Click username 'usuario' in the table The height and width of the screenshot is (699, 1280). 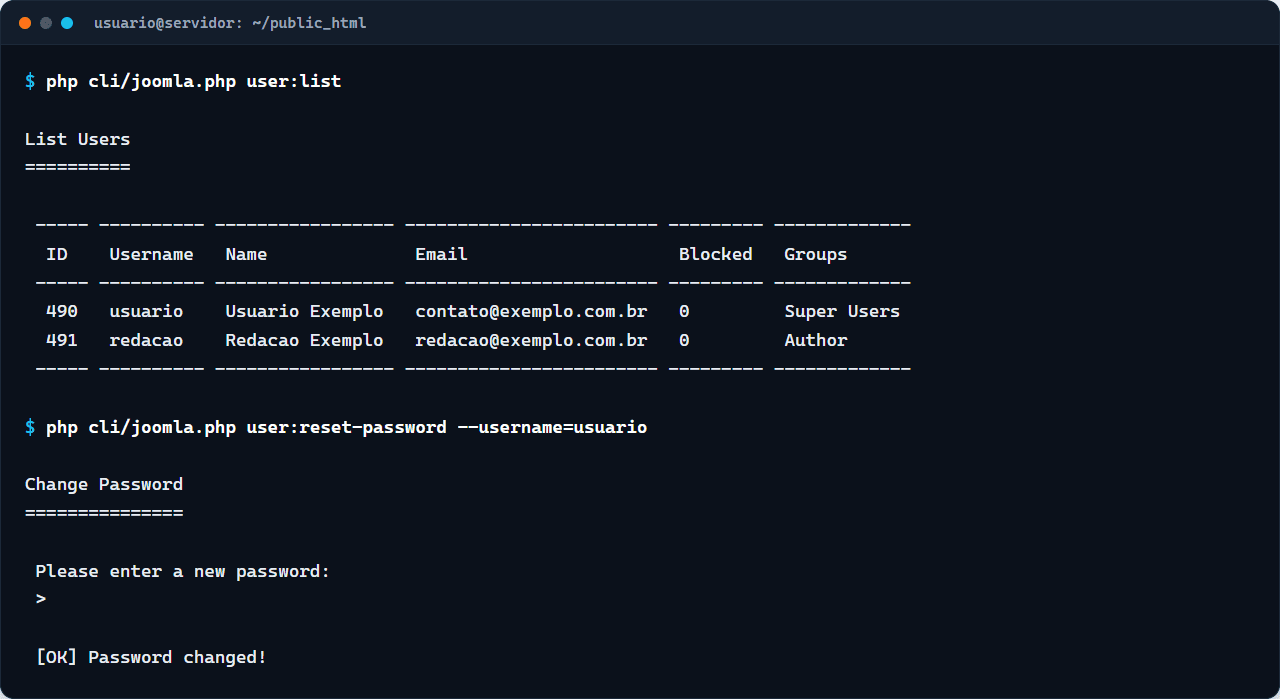[146, 311]
